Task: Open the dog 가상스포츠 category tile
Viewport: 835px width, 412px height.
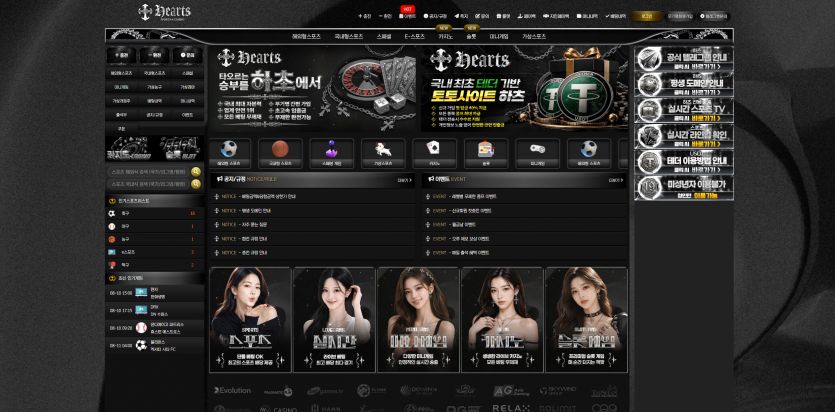Action: pyautogui.click(x=383, y=153)
